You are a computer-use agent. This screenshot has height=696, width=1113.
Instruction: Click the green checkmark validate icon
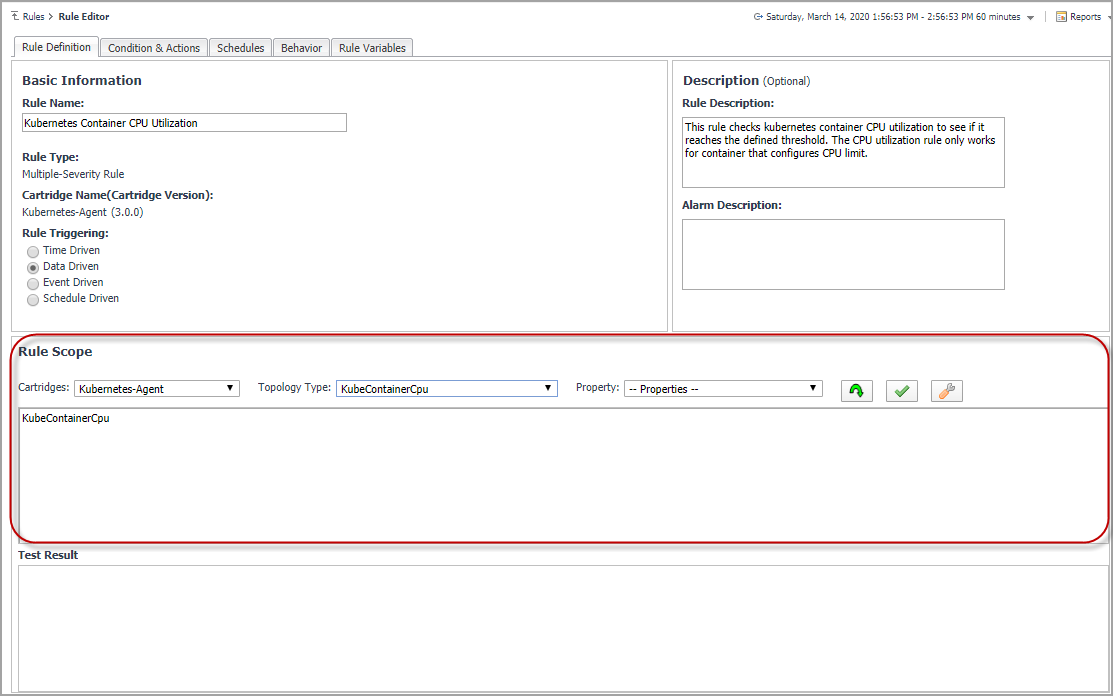[901, 391]
